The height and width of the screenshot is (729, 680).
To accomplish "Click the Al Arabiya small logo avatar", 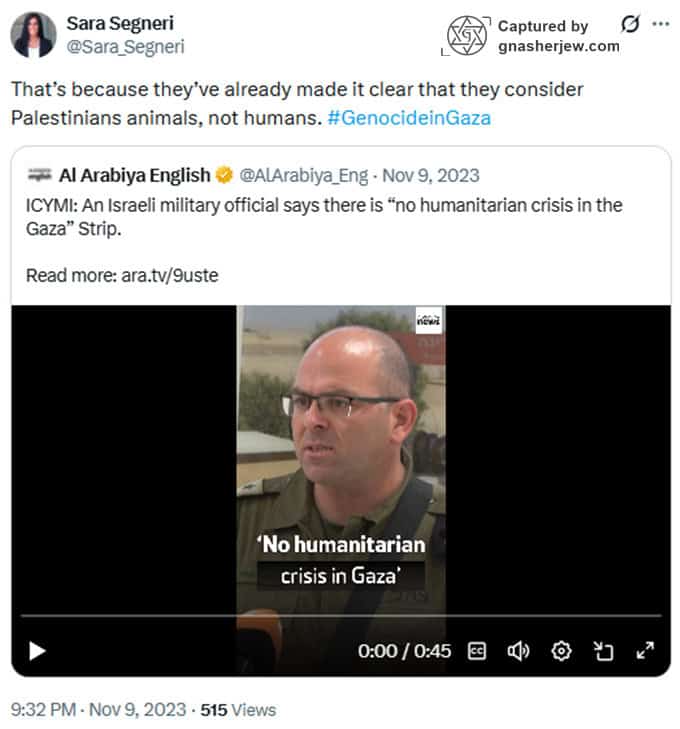I will 40,175.
